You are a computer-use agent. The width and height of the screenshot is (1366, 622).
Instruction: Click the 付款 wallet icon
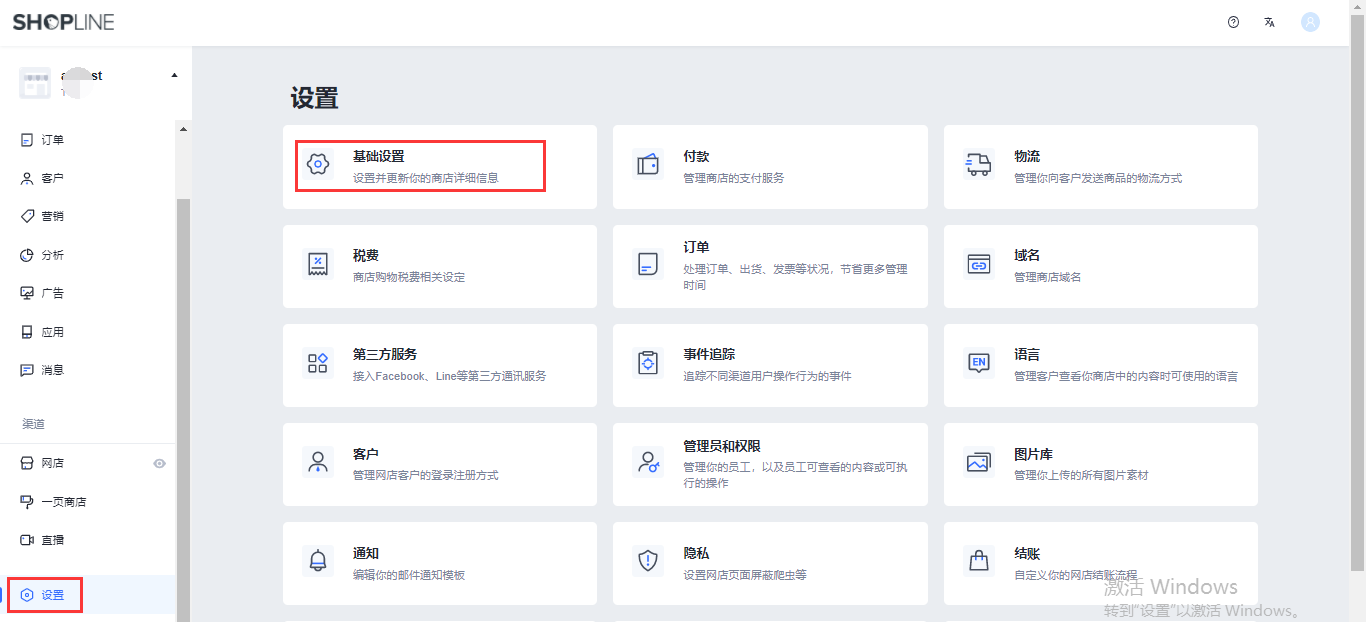(648, 164)
